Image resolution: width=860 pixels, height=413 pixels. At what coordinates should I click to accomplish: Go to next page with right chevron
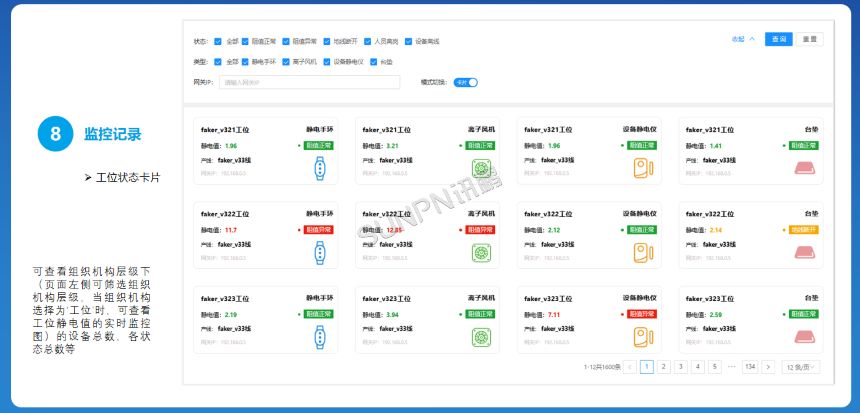coord(768,367)
